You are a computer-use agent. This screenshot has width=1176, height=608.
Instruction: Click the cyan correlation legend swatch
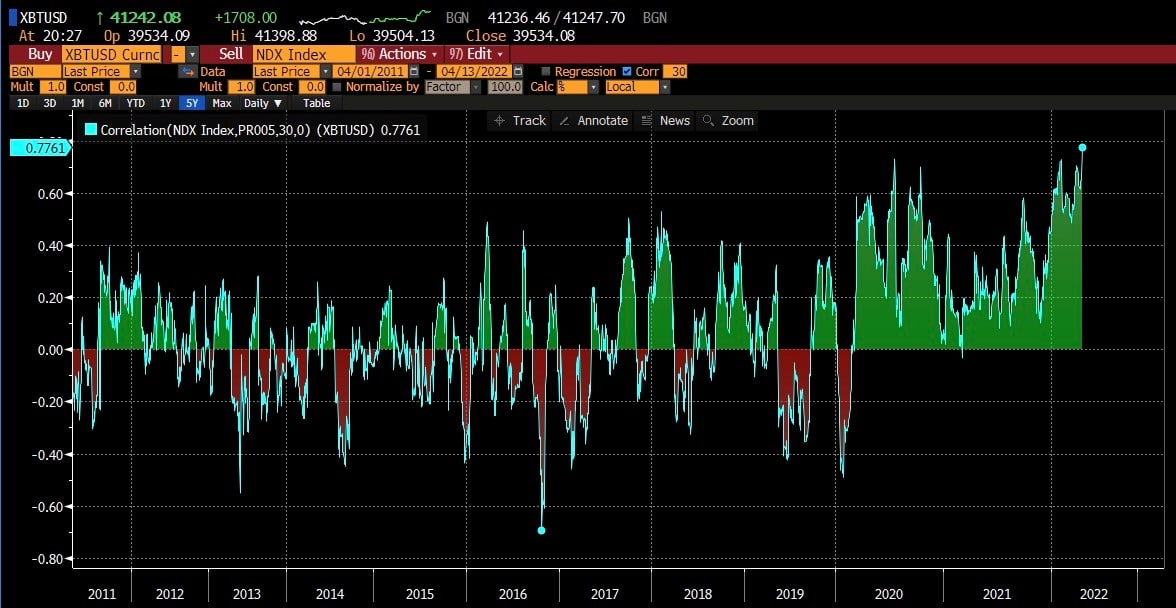(91, 129)
